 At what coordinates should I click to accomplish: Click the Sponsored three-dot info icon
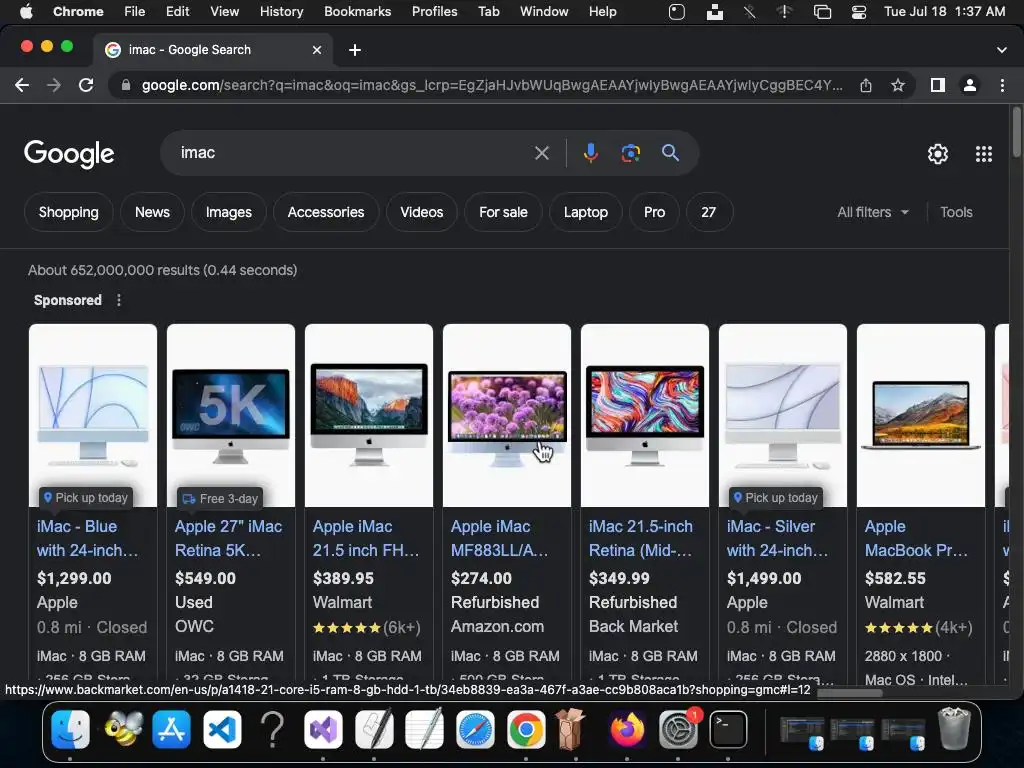[118, 300]
